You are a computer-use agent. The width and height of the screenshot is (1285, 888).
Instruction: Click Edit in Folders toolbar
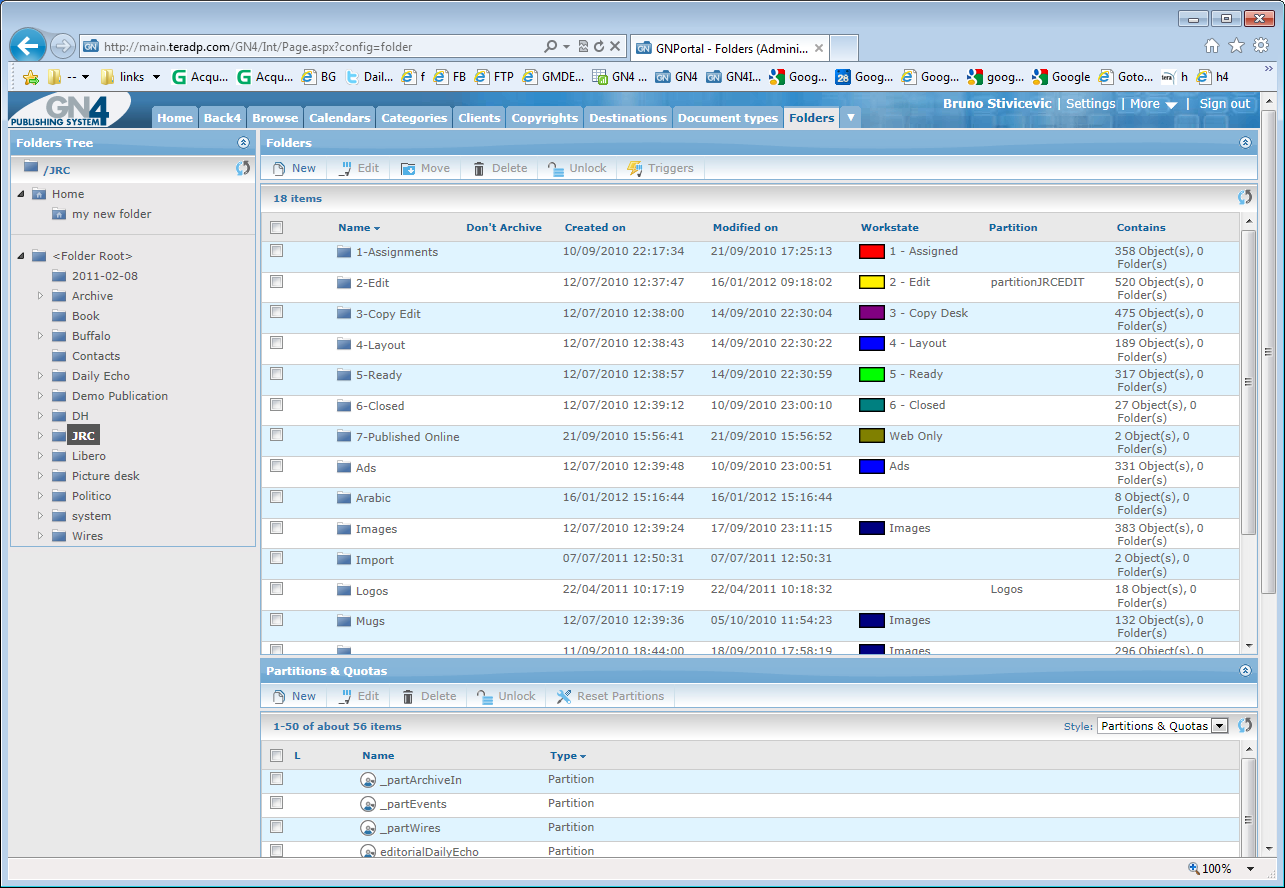(x=359, y=168)
